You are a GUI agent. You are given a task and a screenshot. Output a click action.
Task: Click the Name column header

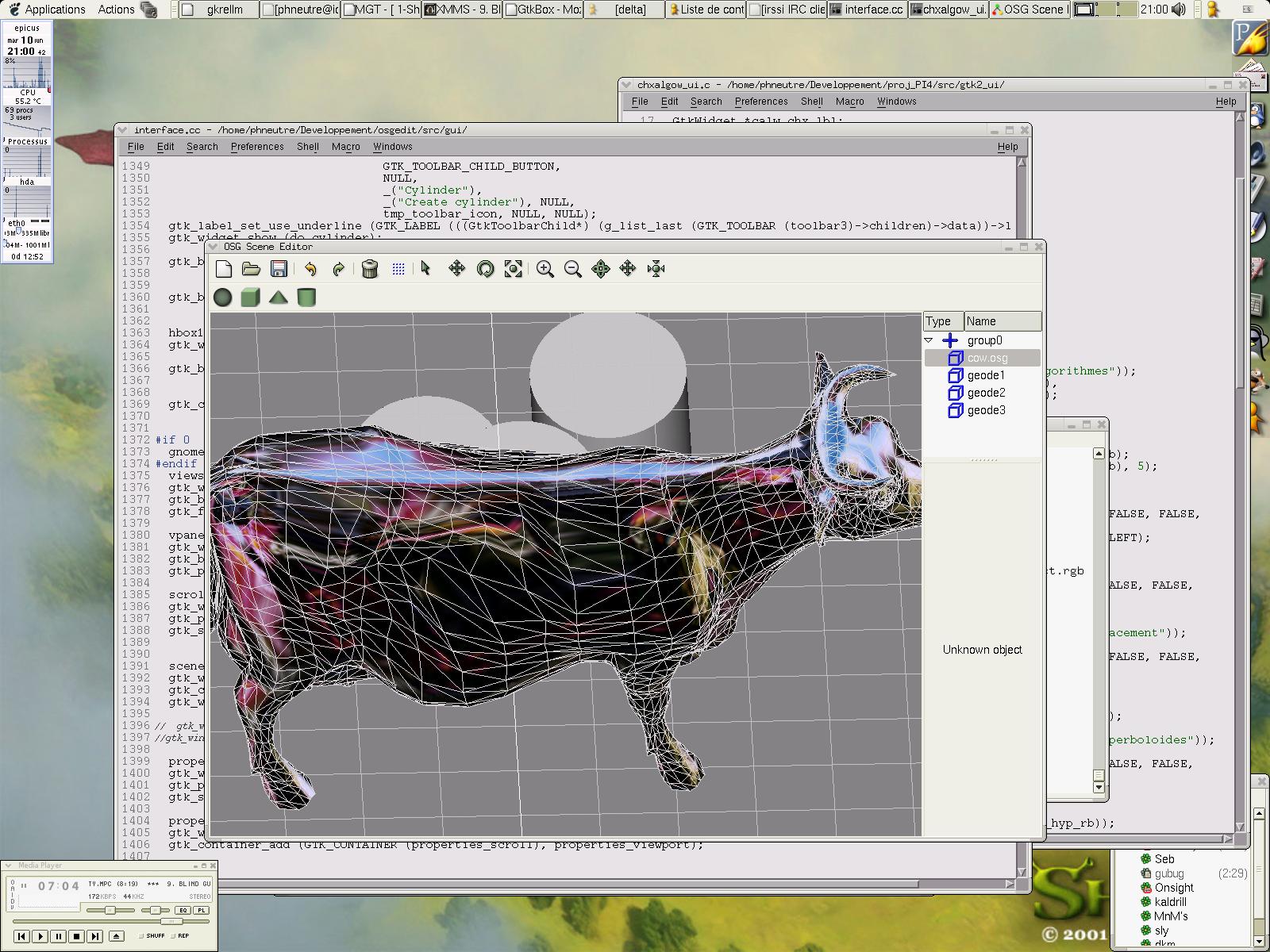1003,321
